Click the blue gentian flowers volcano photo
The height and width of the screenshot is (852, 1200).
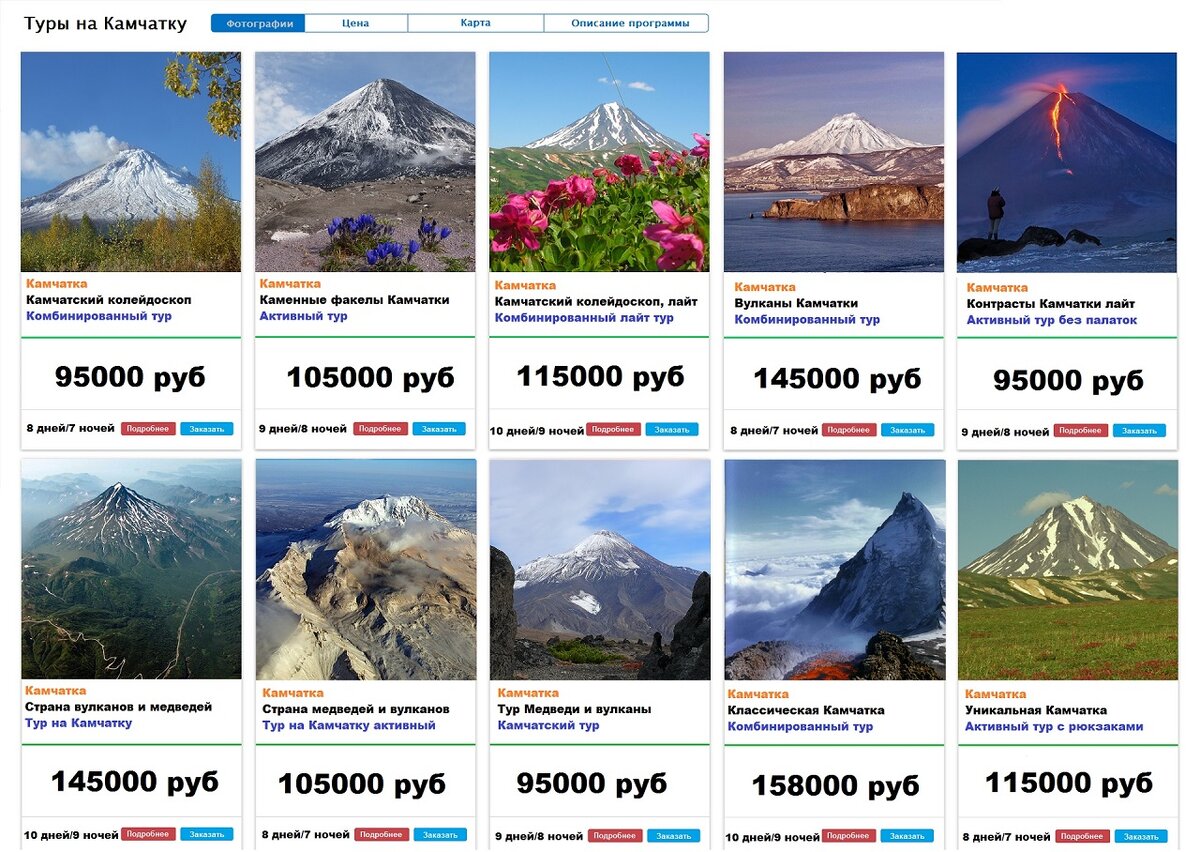click(365, 162)
